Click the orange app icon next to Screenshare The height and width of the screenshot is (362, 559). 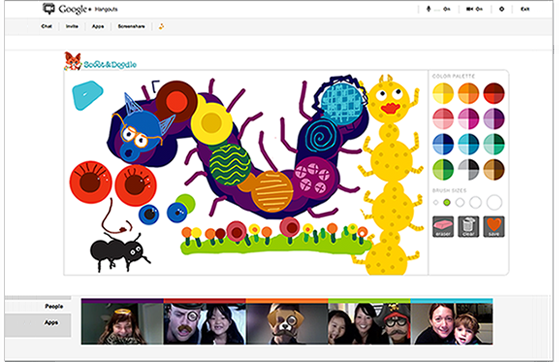click(161, 26)
